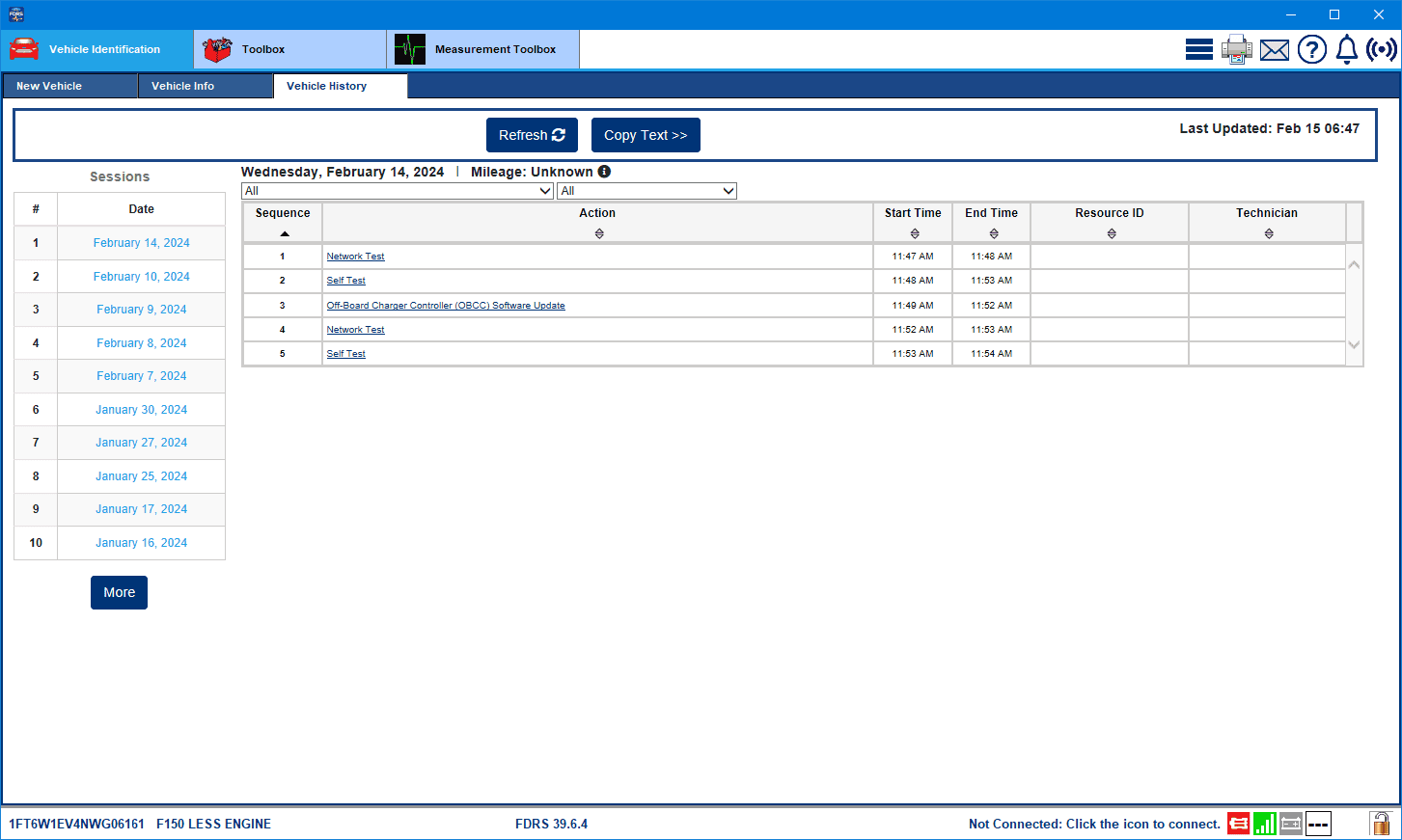Click the red vehicle connection icon
This screenshot has height=840, width=1402.
1238,824
